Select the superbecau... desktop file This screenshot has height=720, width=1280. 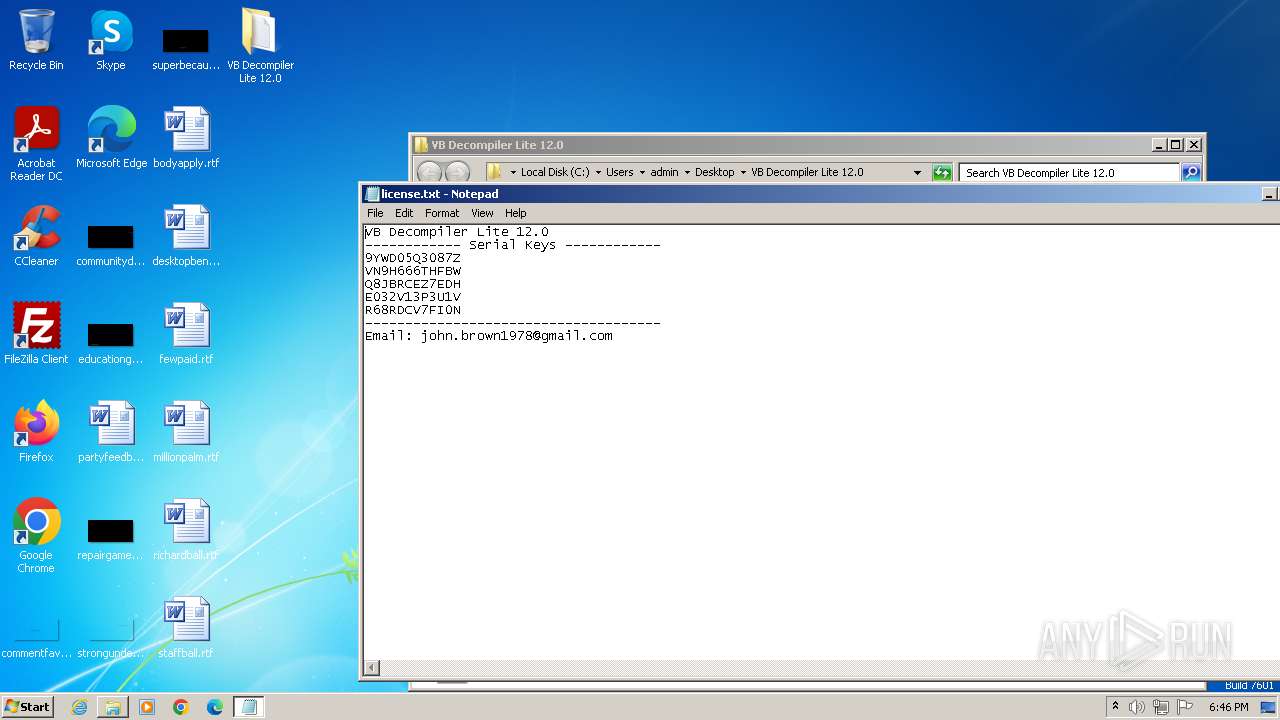click(186, 48)
